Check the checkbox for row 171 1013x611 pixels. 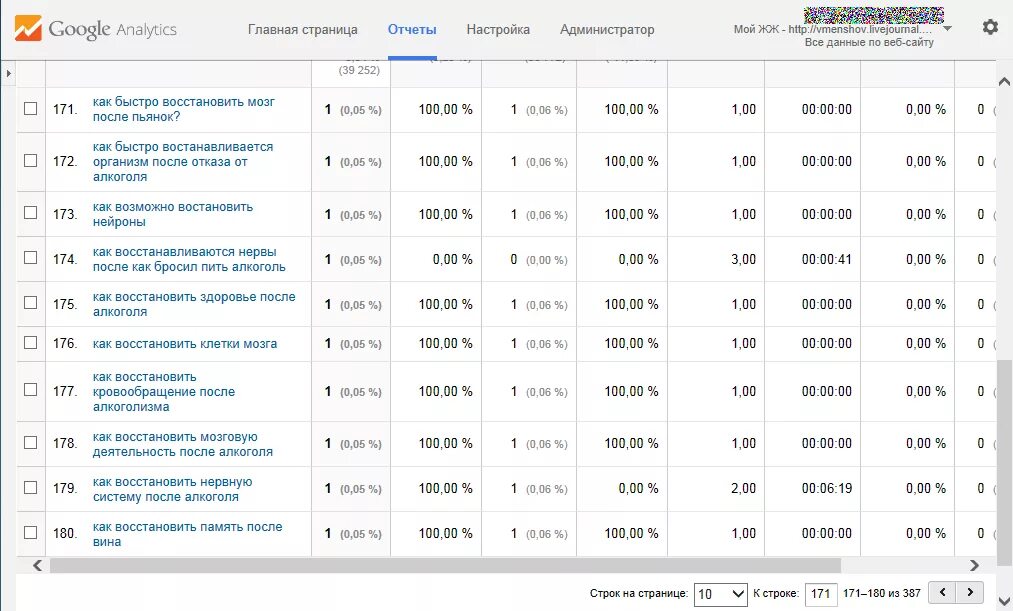click(30, 109)
